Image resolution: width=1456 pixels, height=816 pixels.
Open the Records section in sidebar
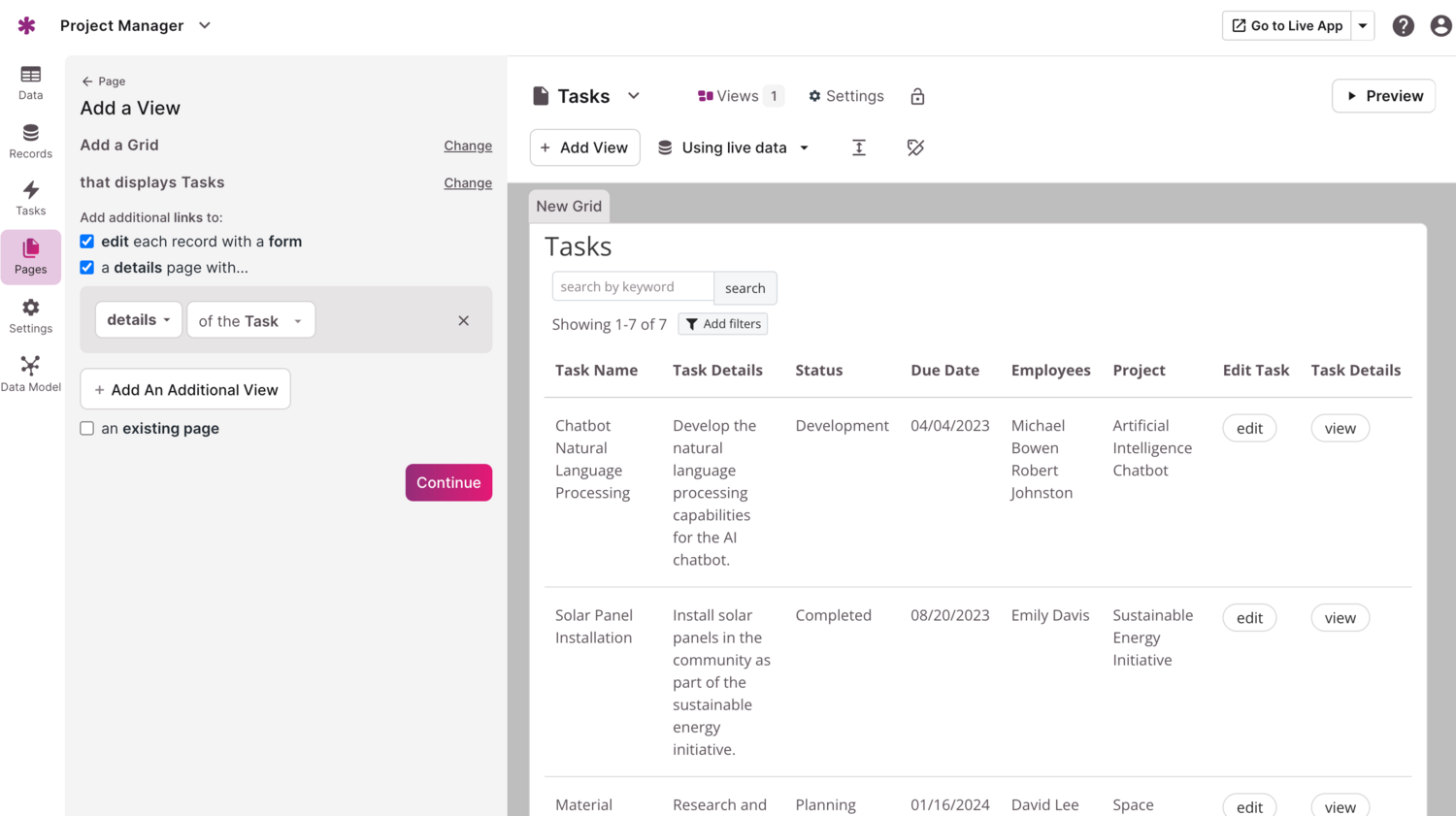30,141
